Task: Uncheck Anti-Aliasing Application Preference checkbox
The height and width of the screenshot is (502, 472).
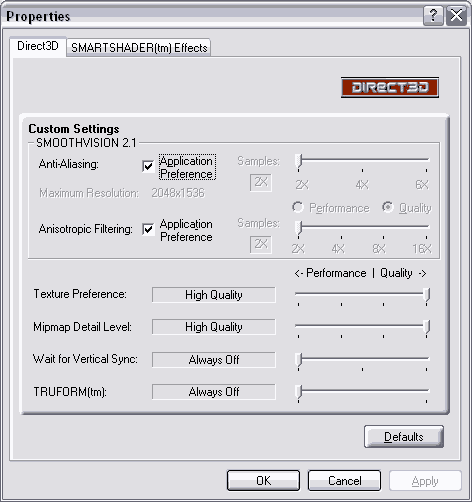Action: point(148,166)
